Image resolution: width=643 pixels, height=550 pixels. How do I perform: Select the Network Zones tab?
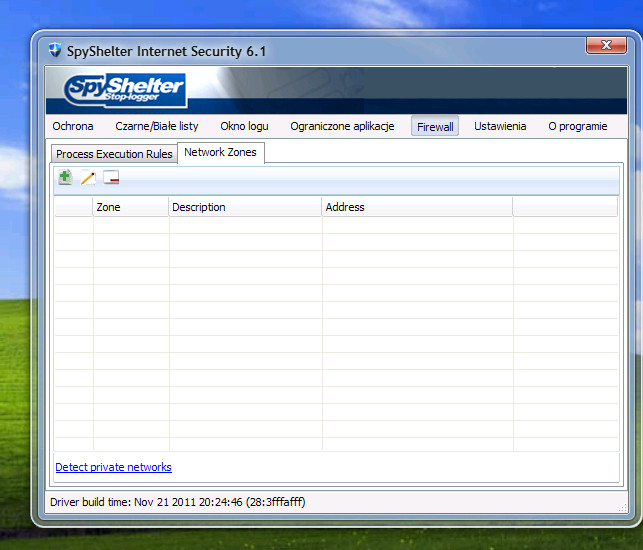point(221,152)
